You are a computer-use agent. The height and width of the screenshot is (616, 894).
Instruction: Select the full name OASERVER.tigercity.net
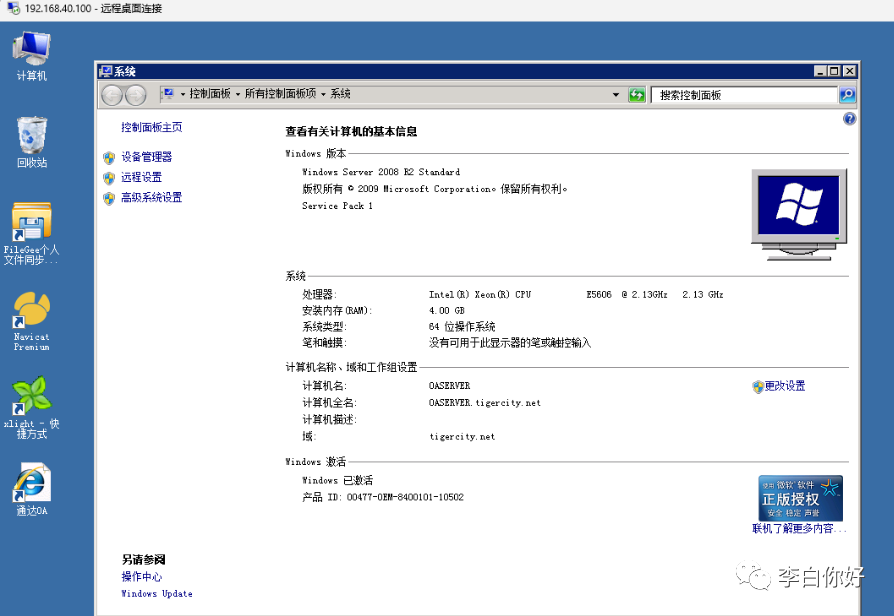pos(485,403)
